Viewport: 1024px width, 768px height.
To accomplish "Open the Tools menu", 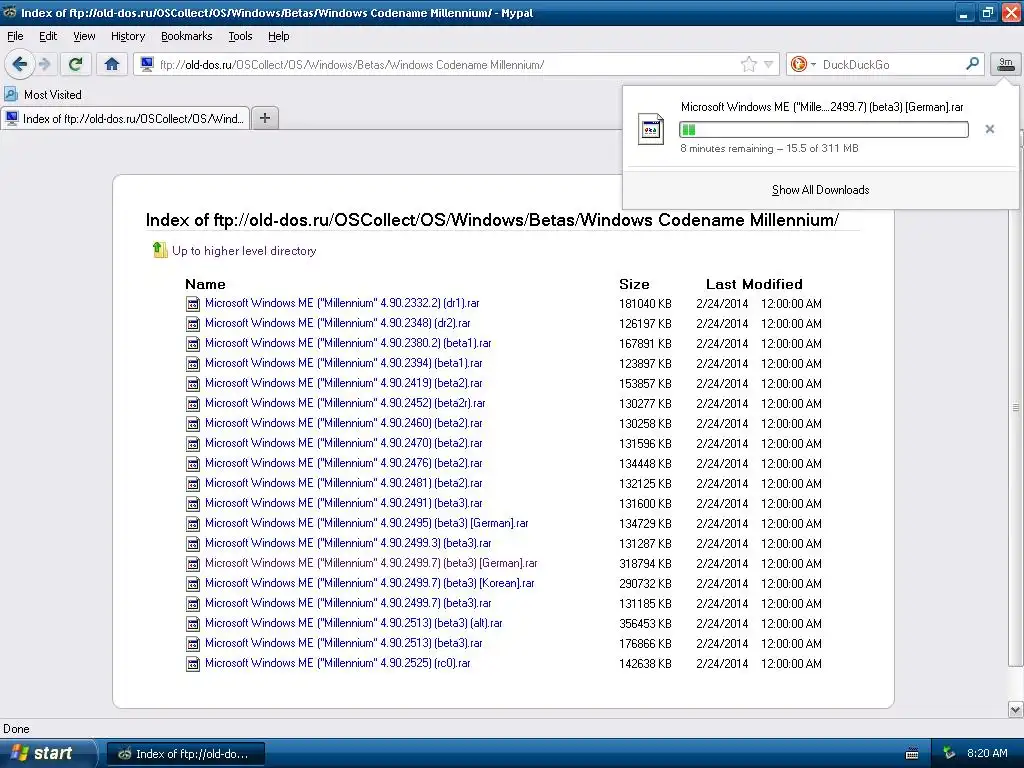I will [240, 37].
